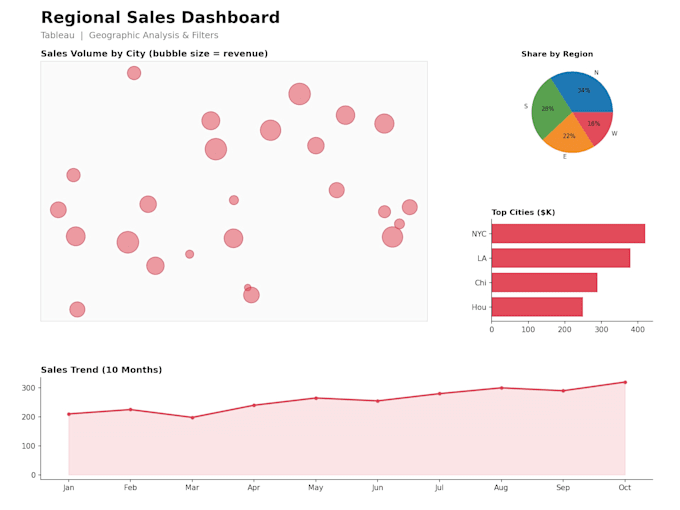Select the Aug point on the sales trend
Image resolution: width=680 pixels, height=510 pixels.
click(x=501, y=388)
